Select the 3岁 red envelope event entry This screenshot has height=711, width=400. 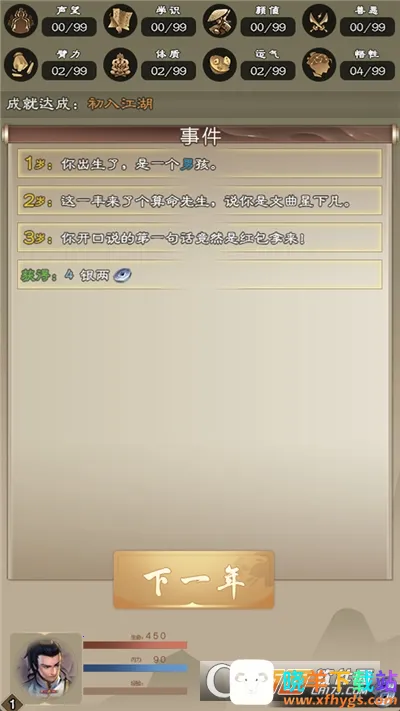pyautogui.click(x=200, y=237)
